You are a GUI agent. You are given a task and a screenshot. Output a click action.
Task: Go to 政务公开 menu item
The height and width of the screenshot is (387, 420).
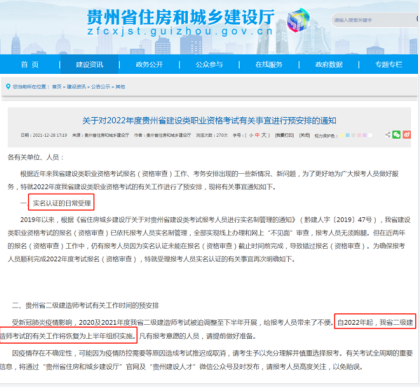149,64
